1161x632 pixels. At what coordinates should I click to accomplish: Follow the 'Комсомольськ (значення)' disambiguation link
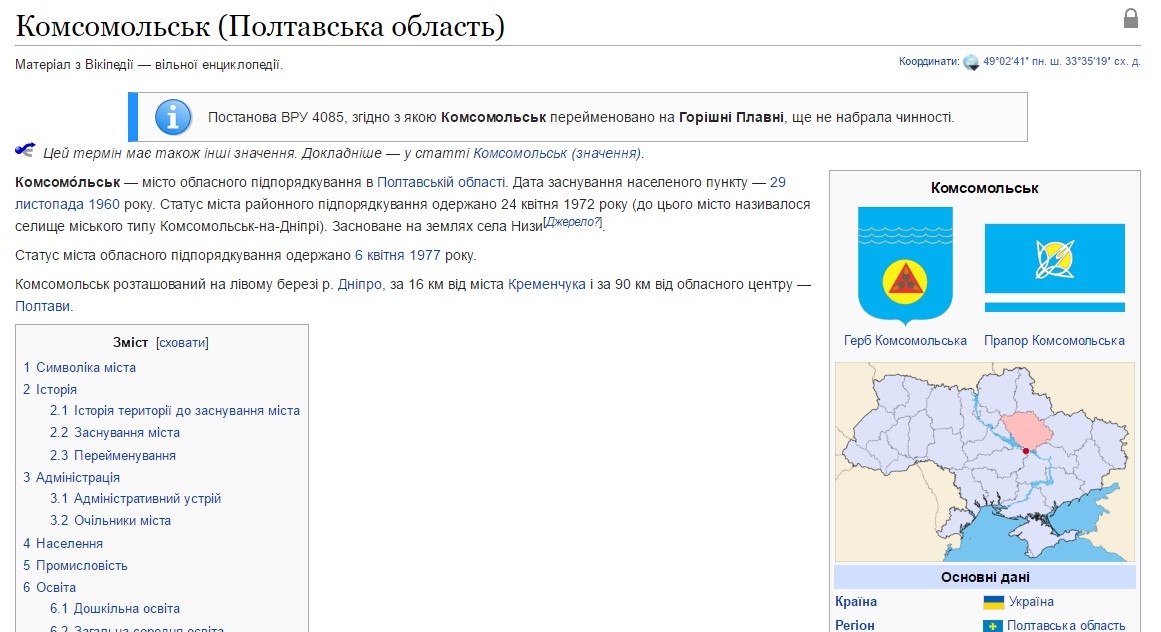click(x=557, y=153)
